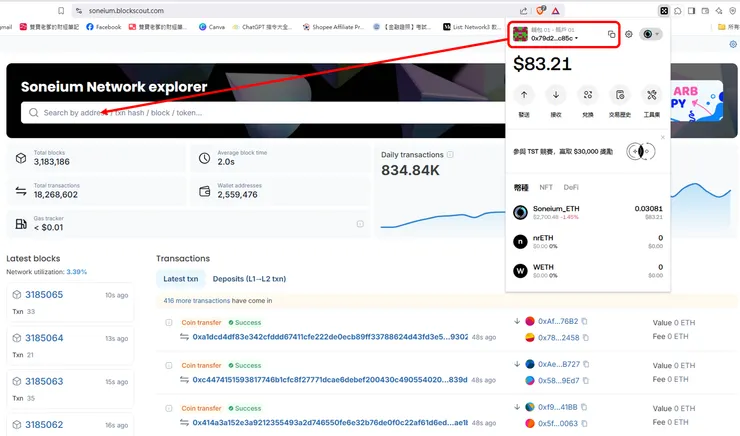
Task: Copy address 0x5f...0063
Action: [584, 423]
